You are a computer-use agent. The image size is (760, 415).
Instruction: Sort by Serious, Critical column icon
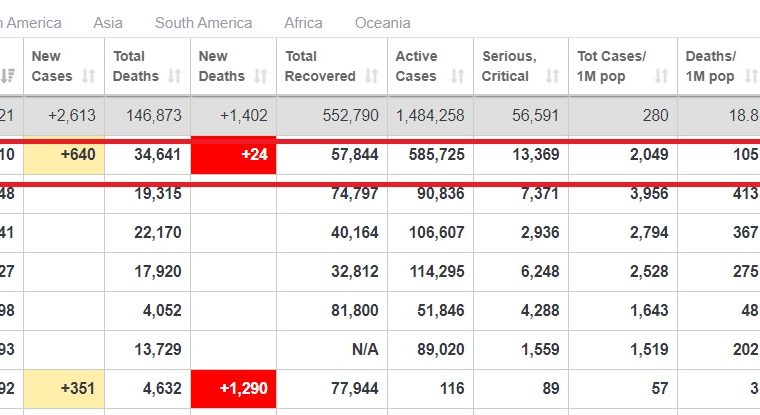point(552,76)
